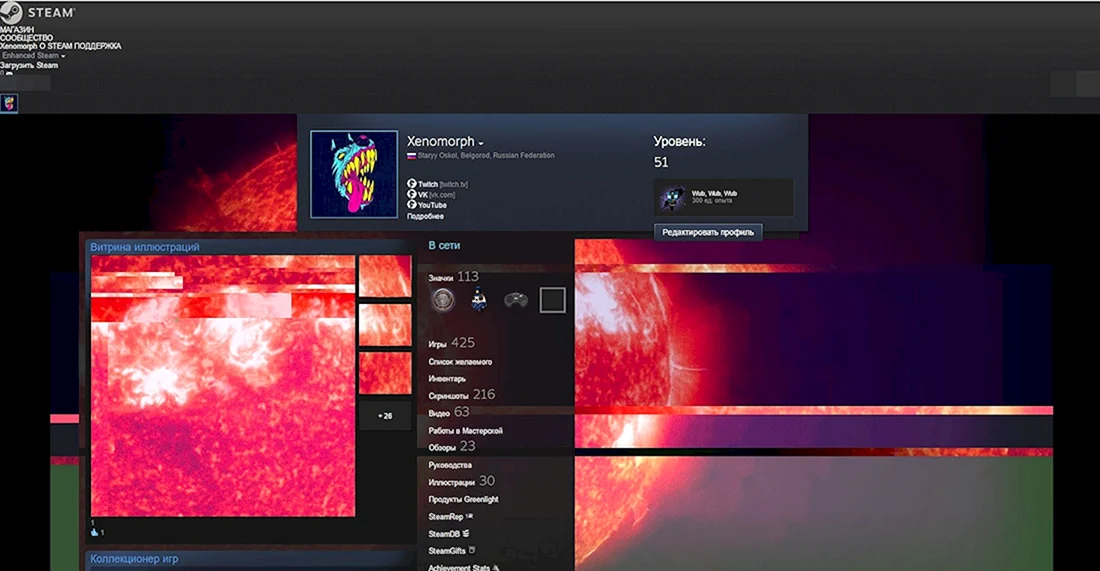Open the СООБЩЕСТВО menu
The width and height of the screenshot is (1100, 571).
coord(27,38)
